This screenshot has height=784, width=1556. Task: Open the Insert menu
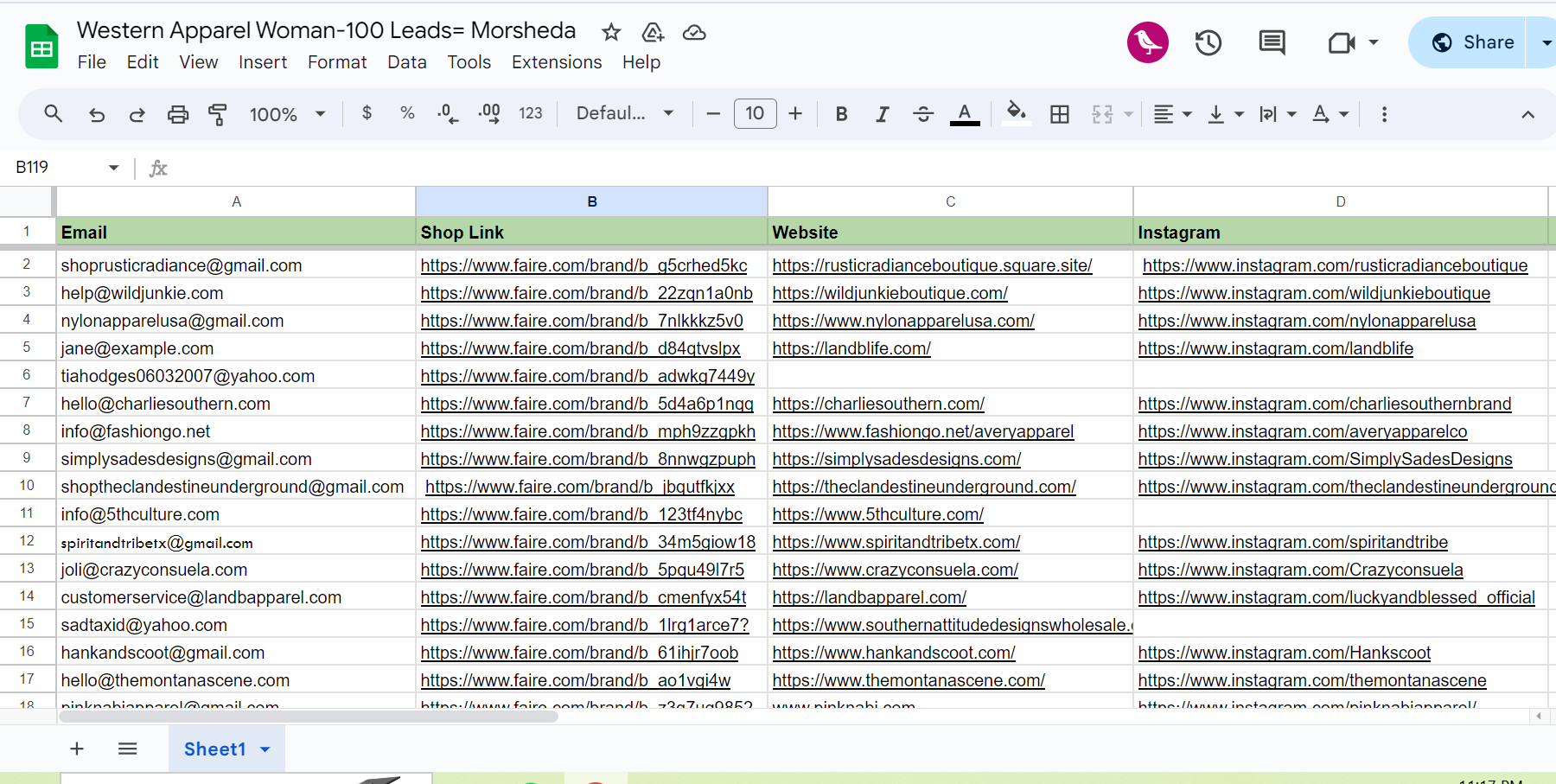[x=263, y=62]
